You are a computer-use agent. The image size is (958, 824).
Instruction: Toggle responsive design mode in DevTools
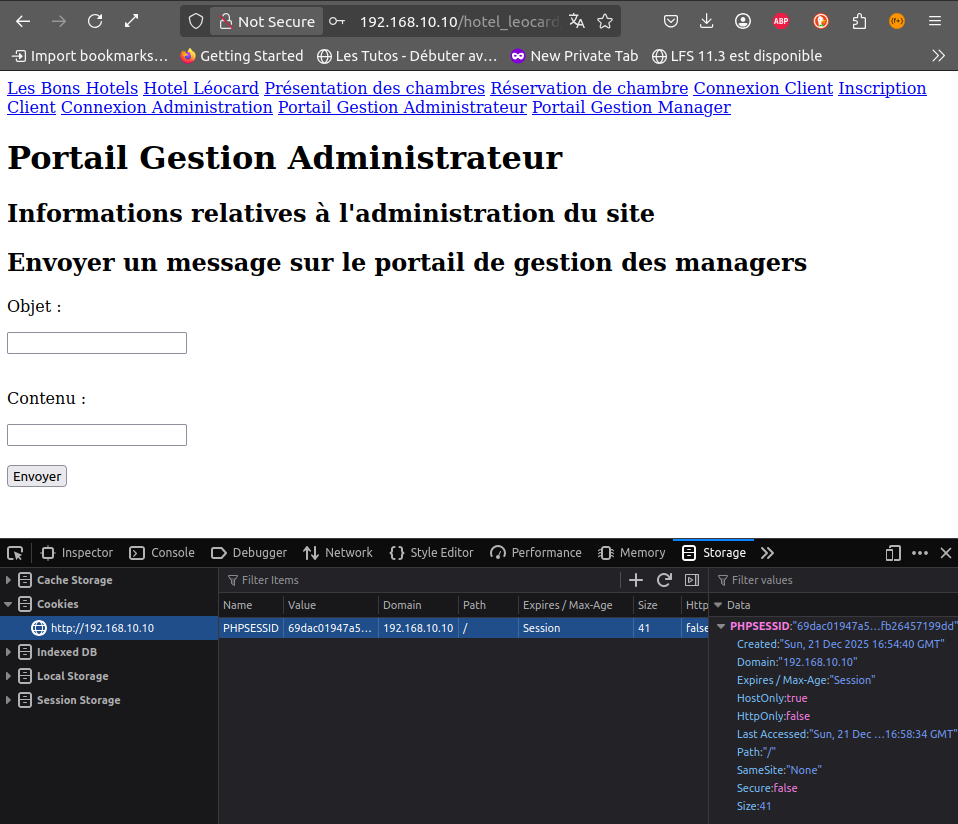click(x=893, y=553)
